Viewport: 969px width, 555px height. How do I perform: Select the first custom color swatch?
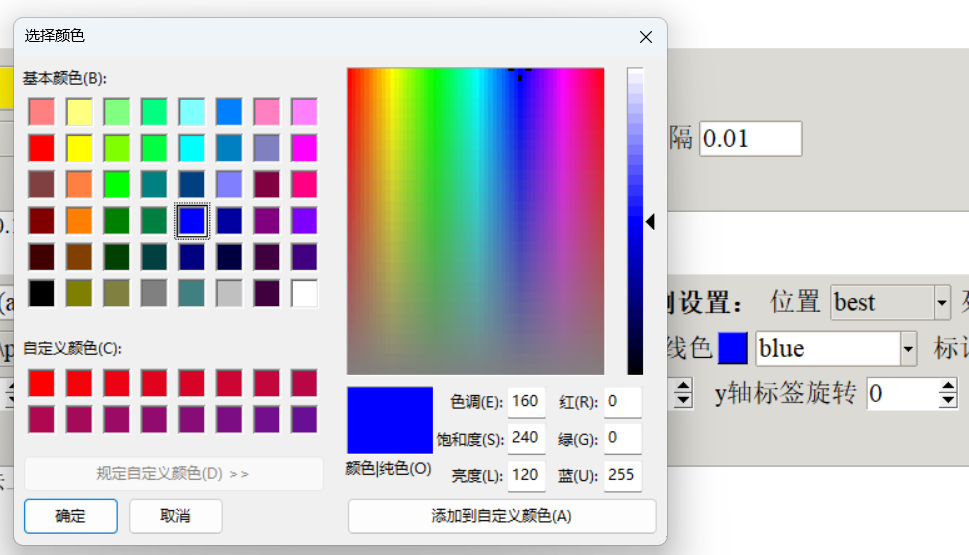[x=42, y=383]
